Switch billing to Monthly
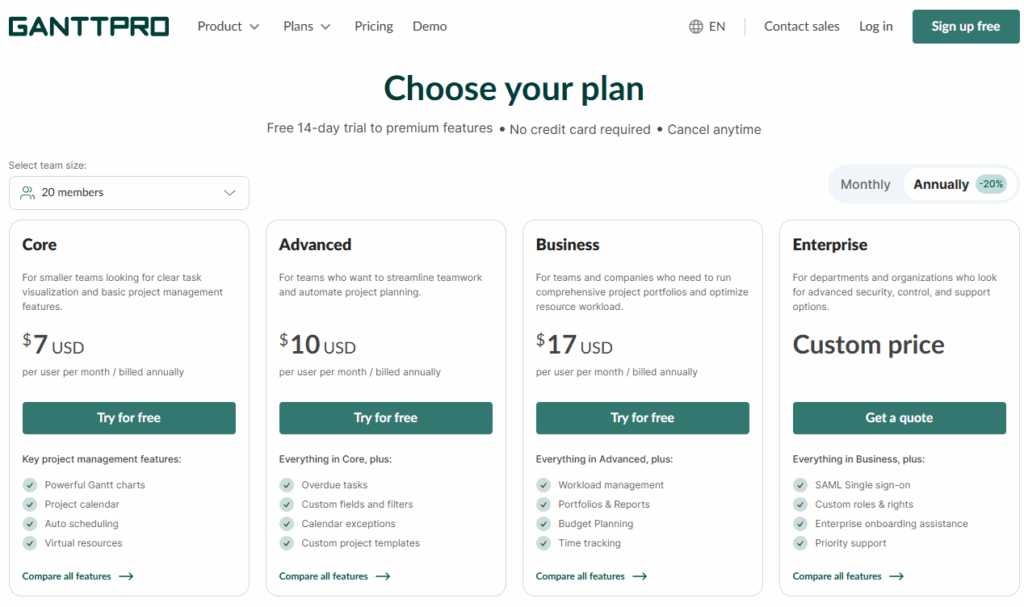 (865, 184)
